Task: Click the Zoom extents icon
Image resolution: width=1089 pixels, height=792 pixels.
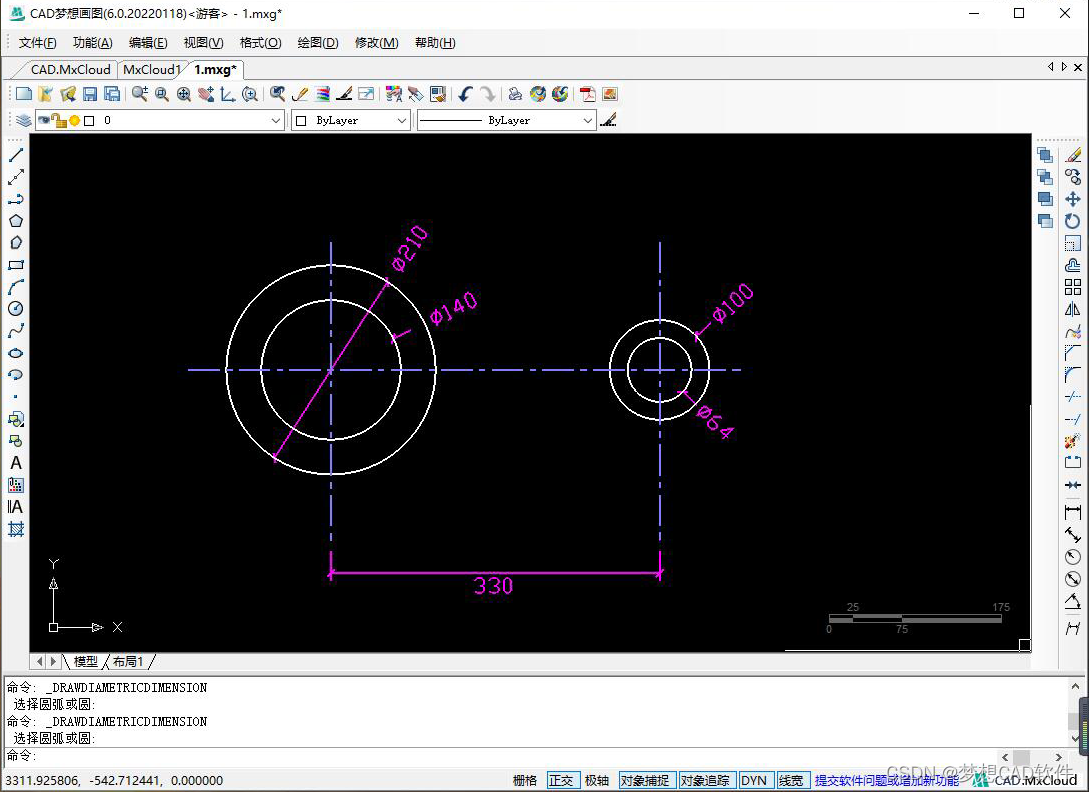Action: click(184, 94)
